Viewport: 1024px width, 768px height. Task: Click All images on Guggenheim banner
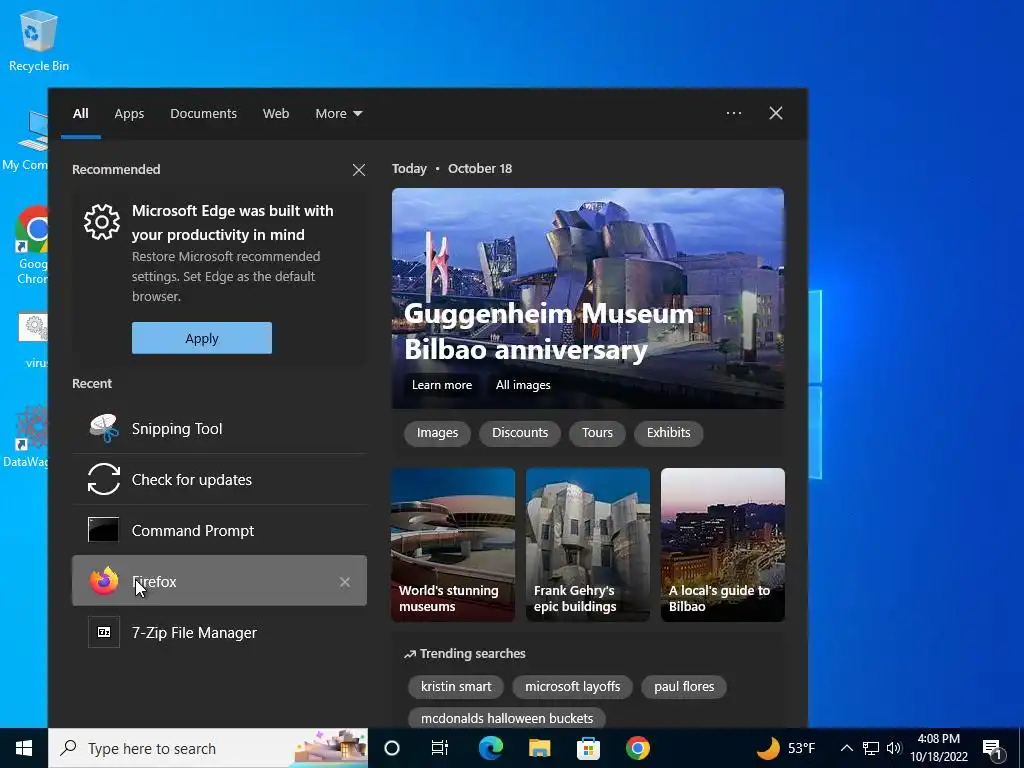pyautogui.click(x=523, y=385)
